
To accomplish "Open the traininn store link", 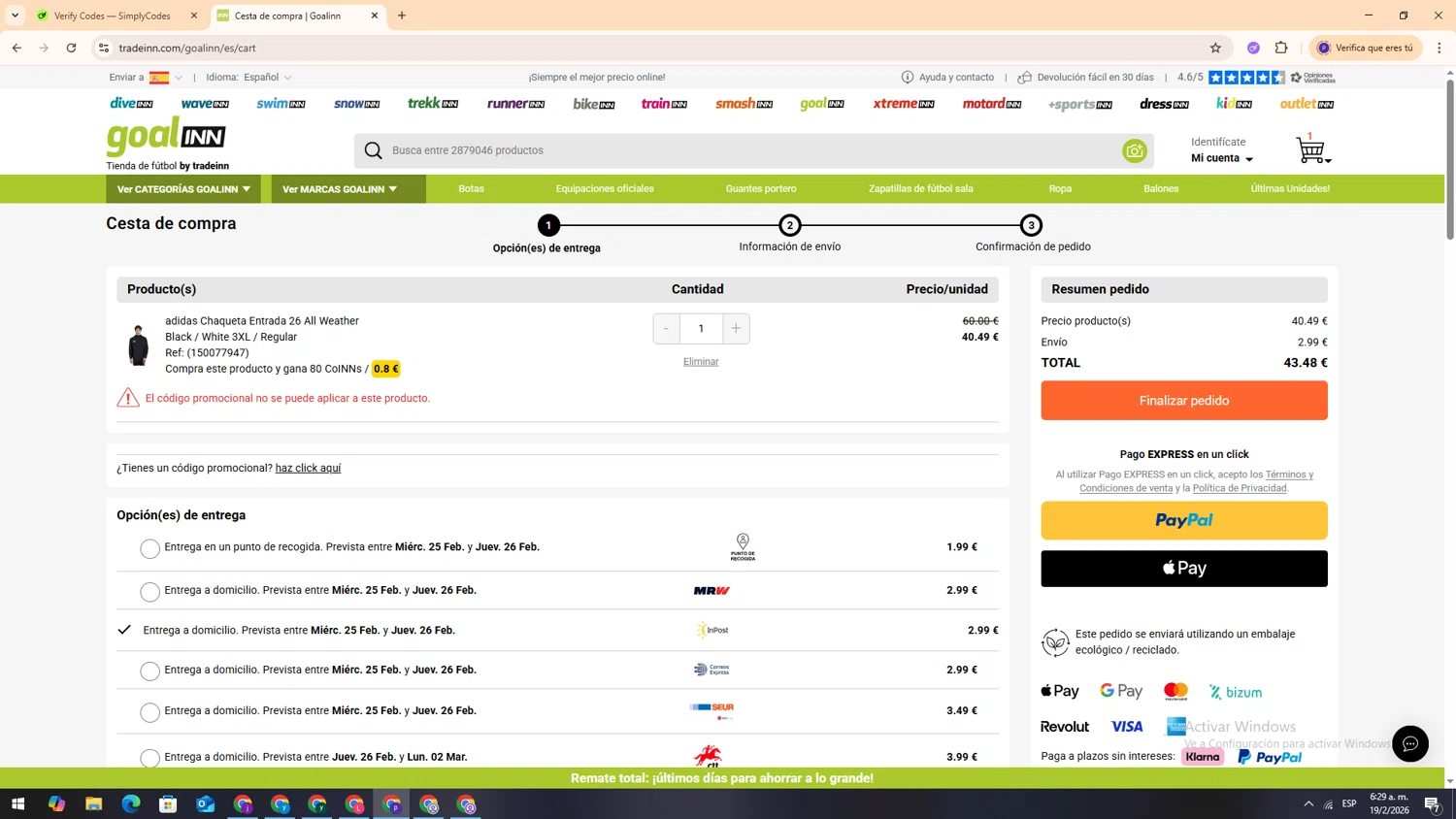I will click(664, 103).
